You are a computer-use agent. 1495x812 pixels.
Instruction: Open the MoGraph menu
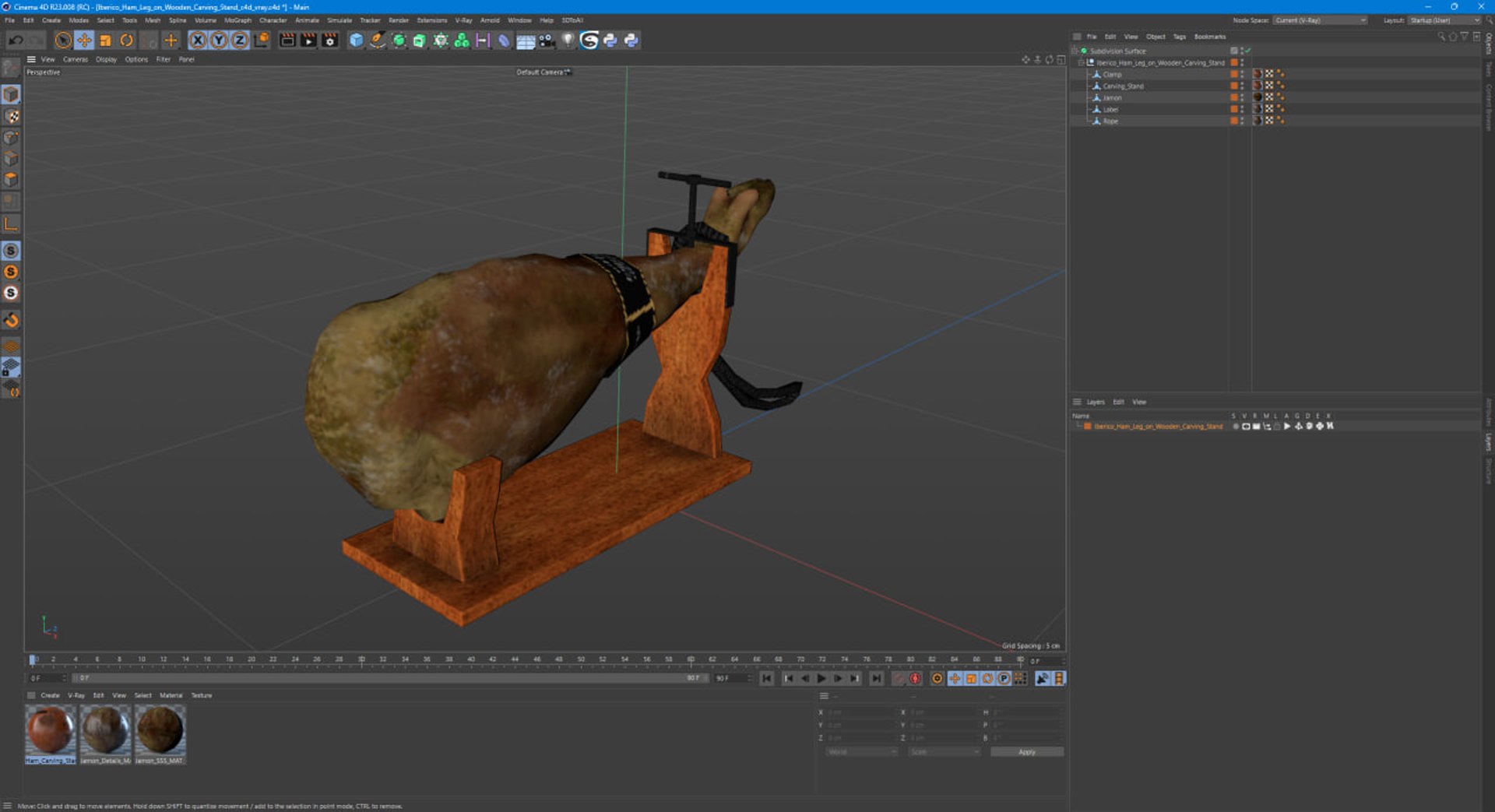(237, 20)
